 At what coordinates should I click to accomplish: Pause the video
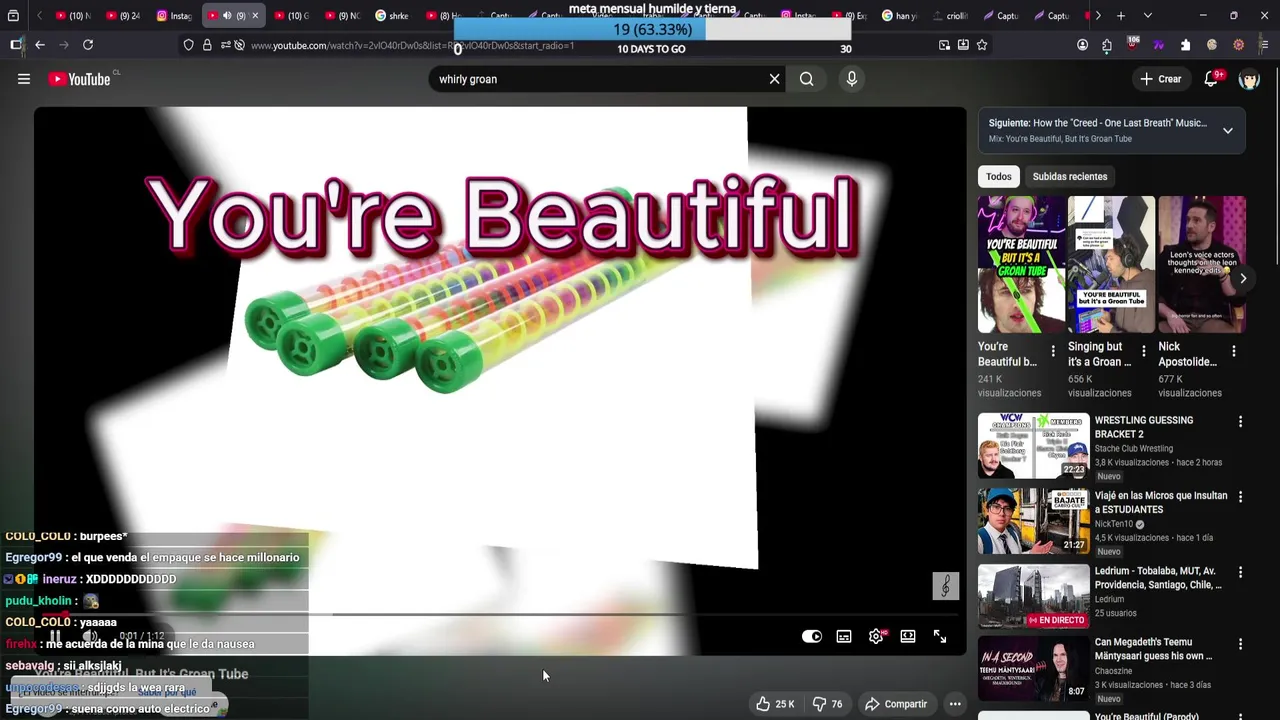coord(56,636)
